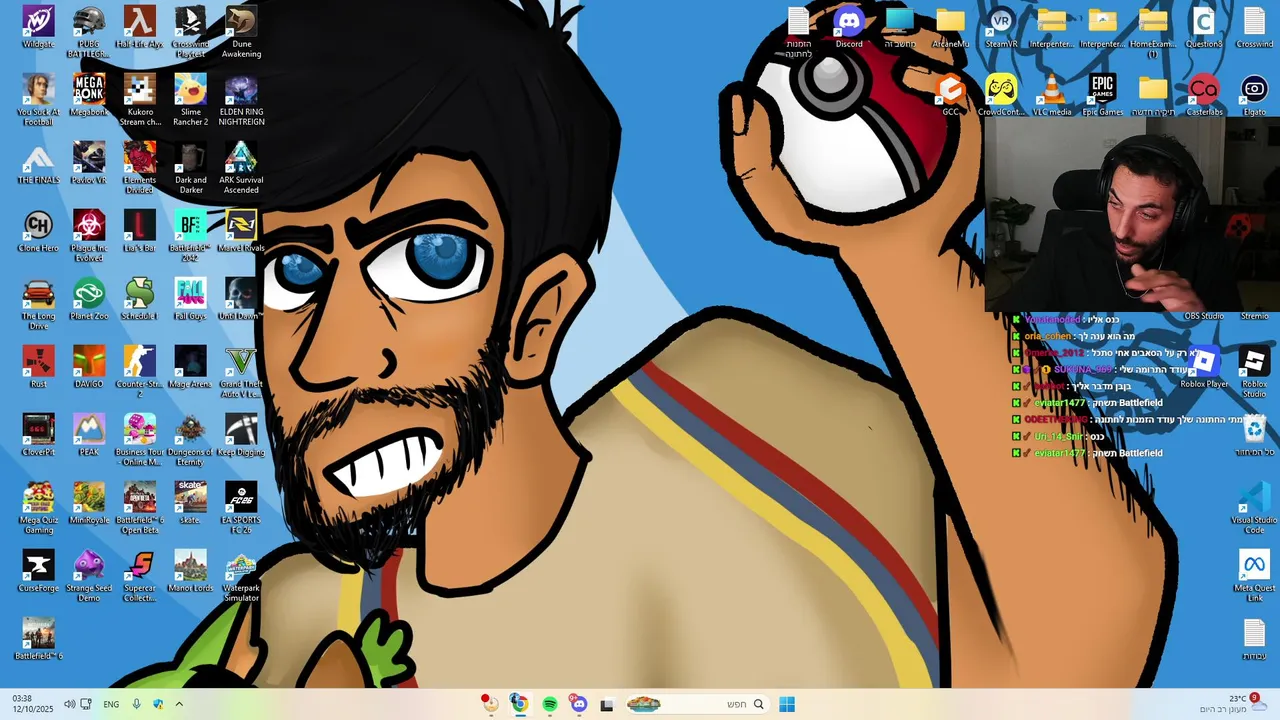Select the Strange Seed Demo icon

point(89,575)
